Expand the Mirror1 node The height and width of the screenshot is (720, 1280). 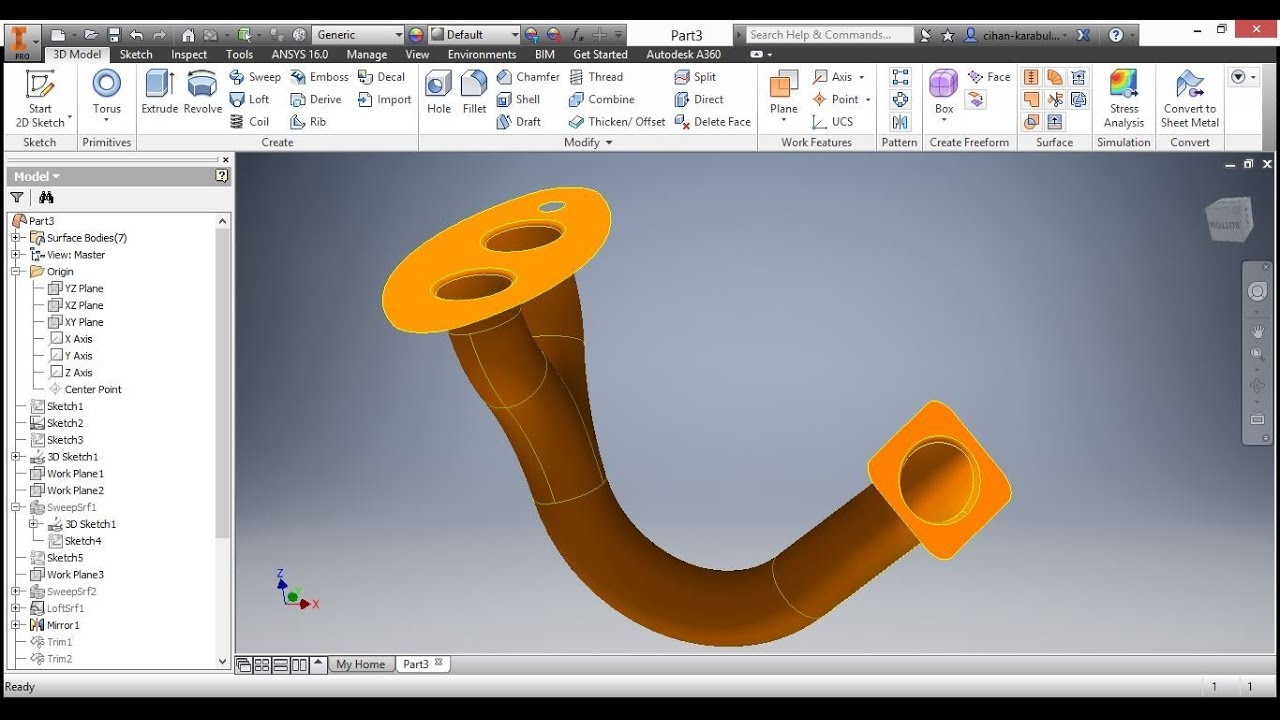click(16, 625)
